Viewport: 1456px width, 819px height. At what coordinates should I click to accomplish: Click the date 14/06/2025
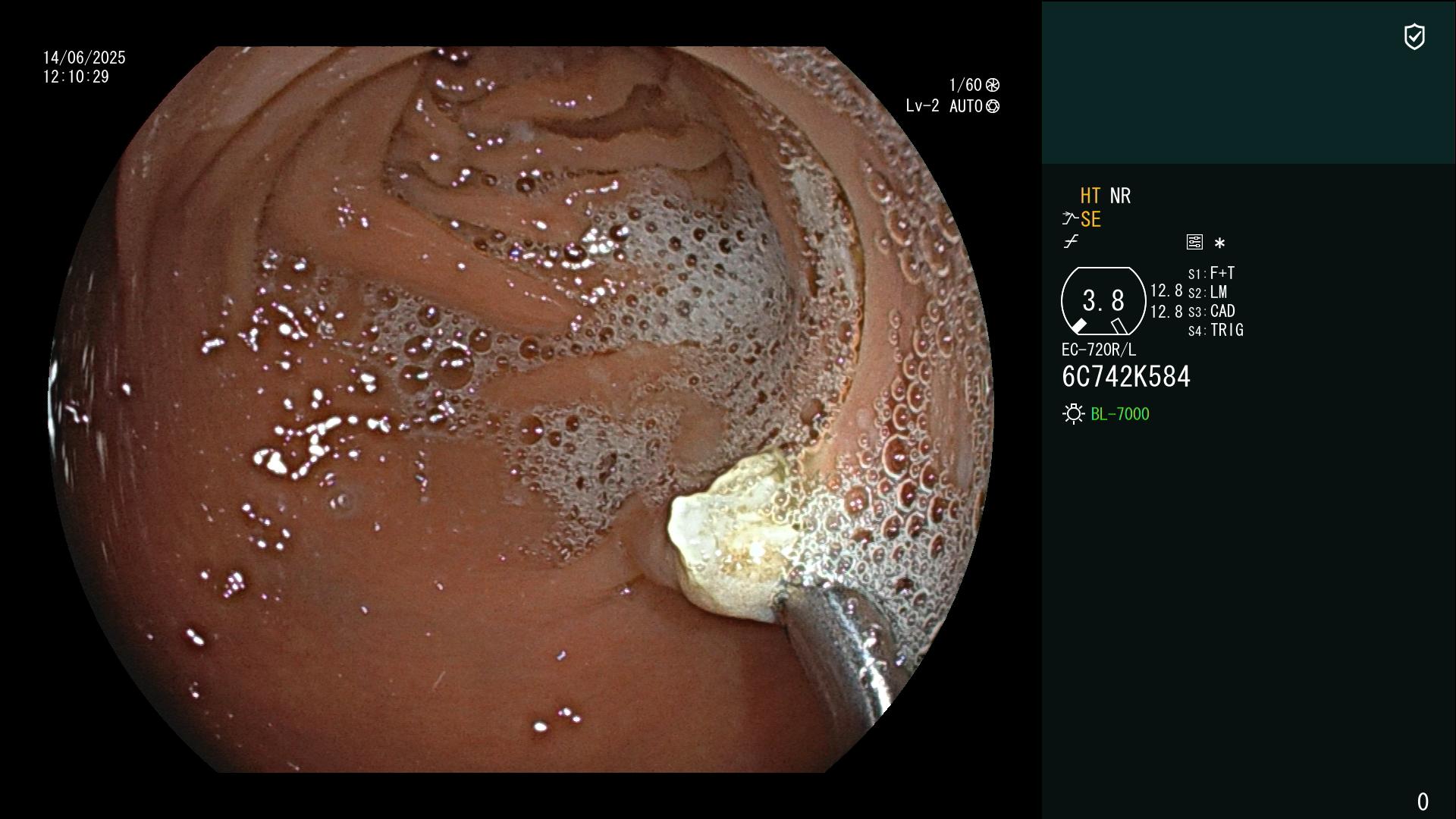click(84, 58)
